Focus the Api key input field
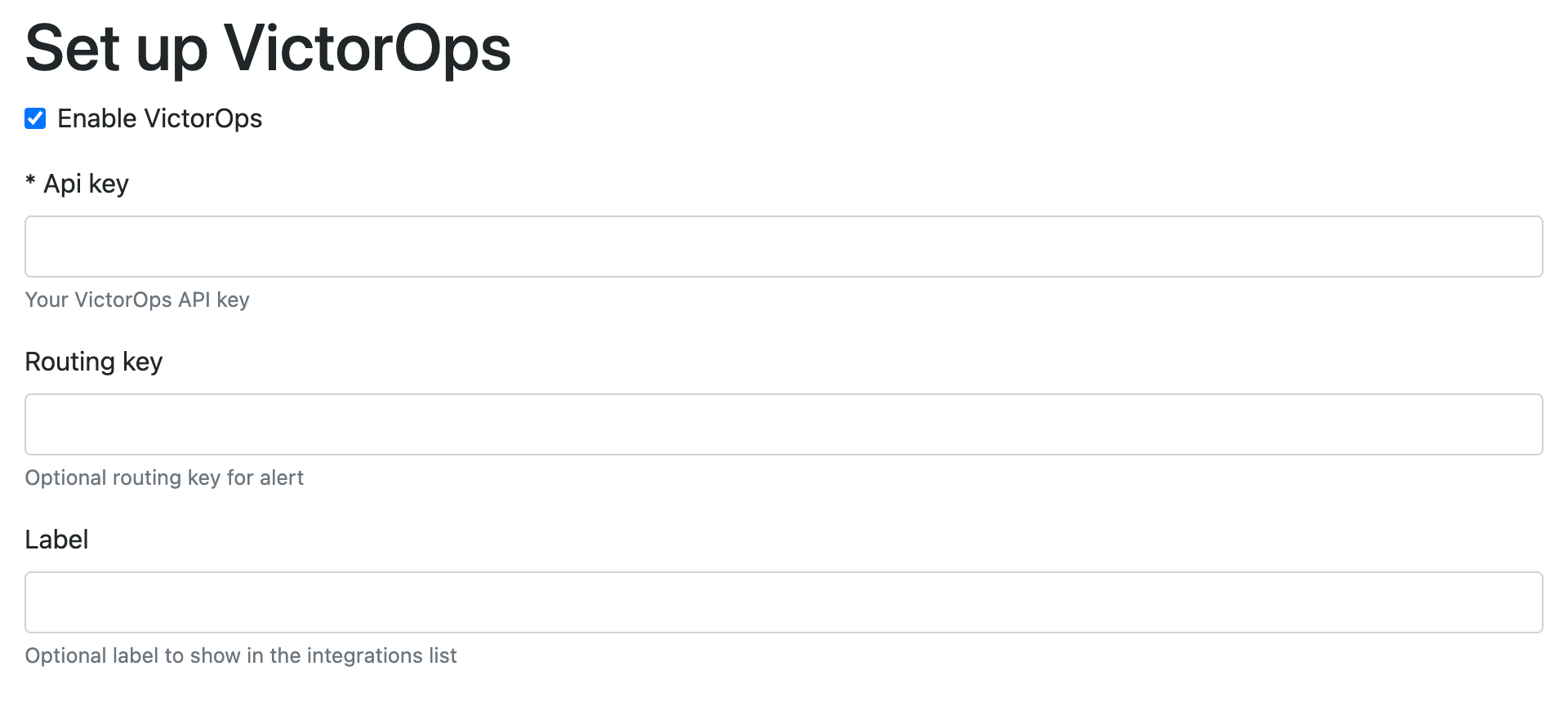The width and height of the screenshot is (1568, 715). click(783, 246)
